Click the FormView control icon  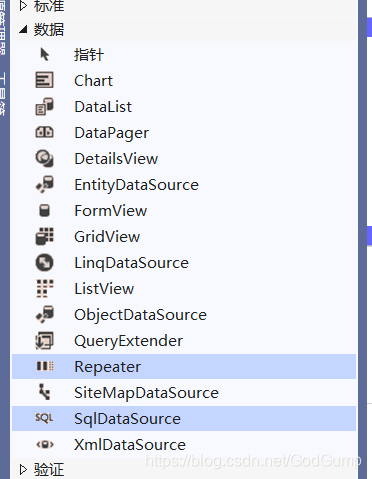pyautogui.click(x=44, y=210)
